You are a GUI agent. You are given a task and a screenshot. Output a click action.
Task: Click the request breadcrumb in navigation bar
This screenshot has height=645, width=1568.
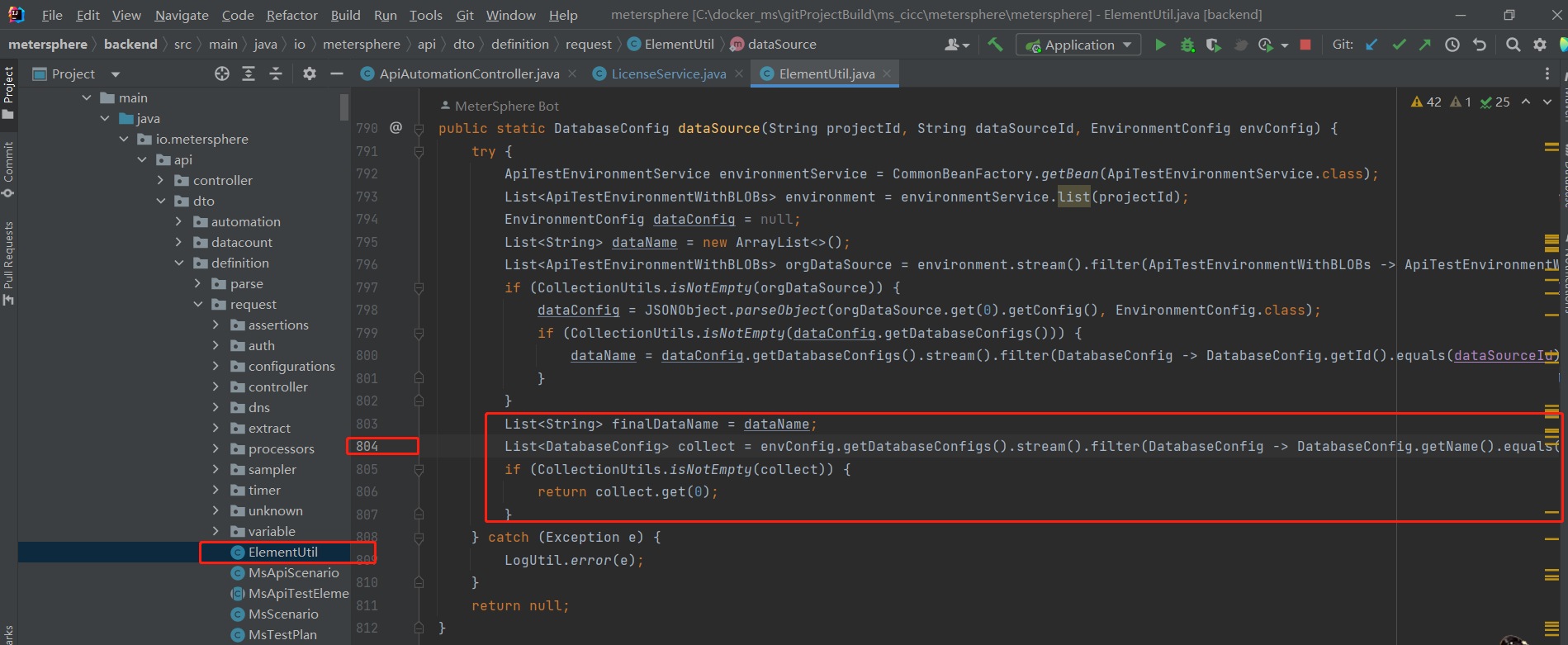589,44
